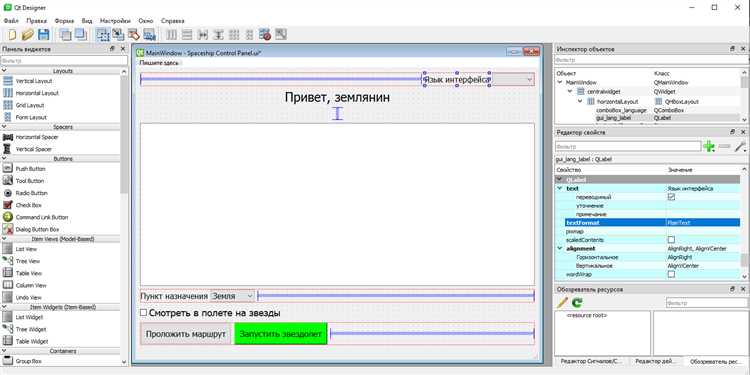Open the Форма menu
Image resolution: width=750 pixels, height=375 pixels.
[64, 21]
